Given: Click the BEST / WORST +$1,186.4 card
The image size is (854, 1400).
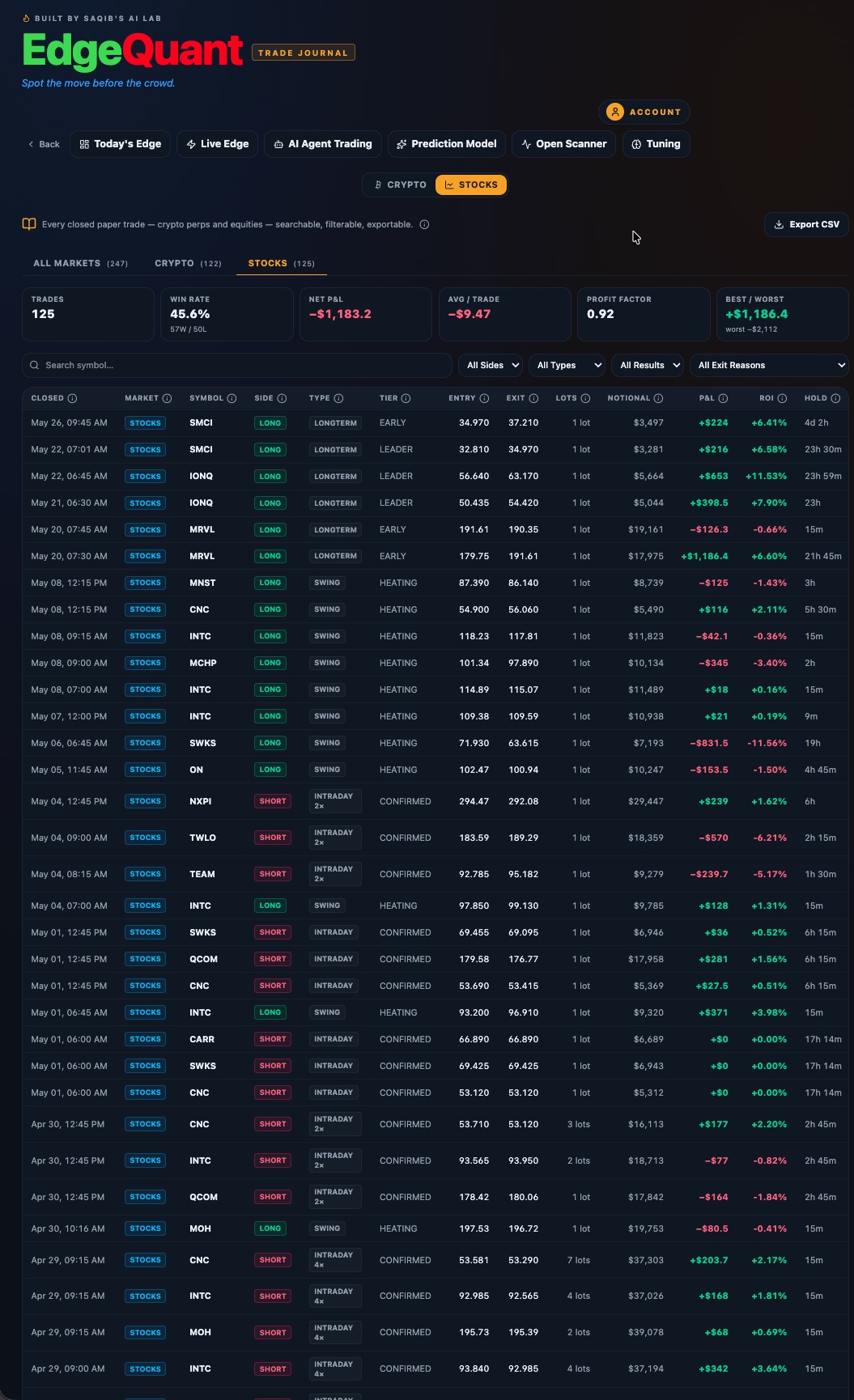Looking at the screenshot, I should (783, 314).
